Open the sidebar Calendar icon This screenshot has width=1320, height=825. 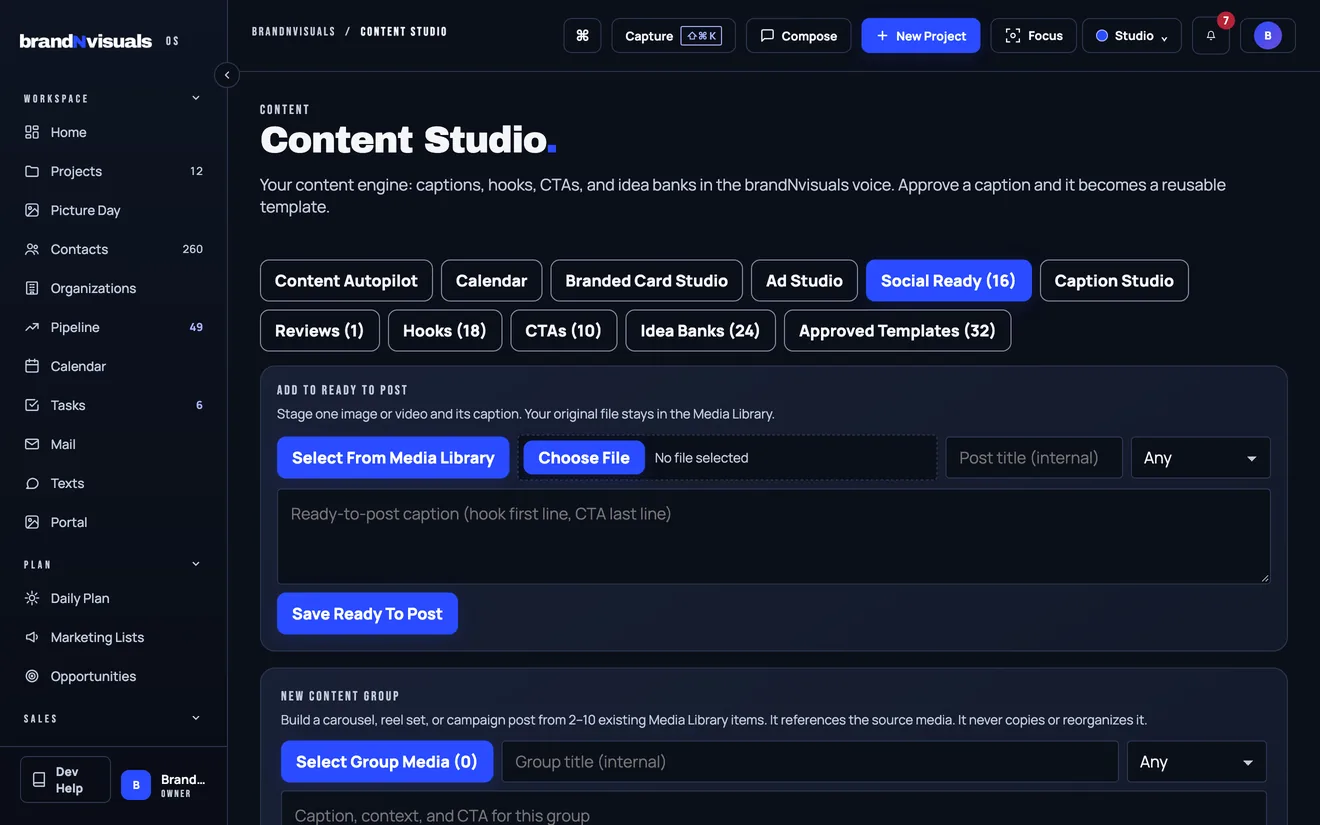click(x=32, y=366)
